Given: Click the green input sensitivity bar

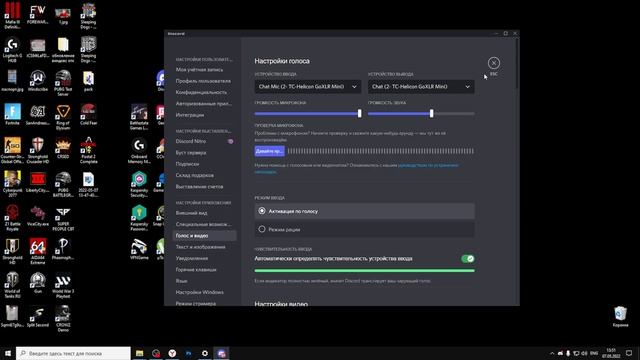Looking at the screenshot, I should 364,271.
